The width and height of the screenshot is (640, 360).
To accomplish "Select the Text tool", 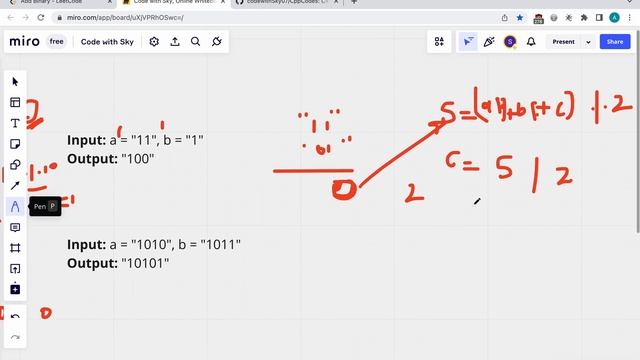I will point(15,123).
